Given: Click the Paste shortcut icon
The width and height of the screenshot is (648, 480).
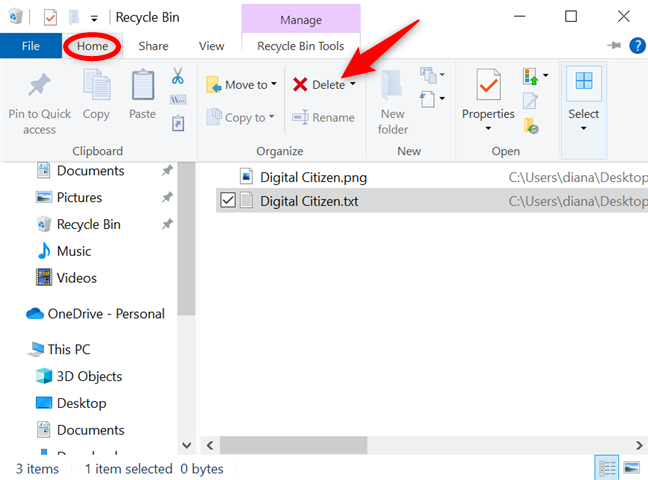Looking at the screenshot, I should pos(178,123).
